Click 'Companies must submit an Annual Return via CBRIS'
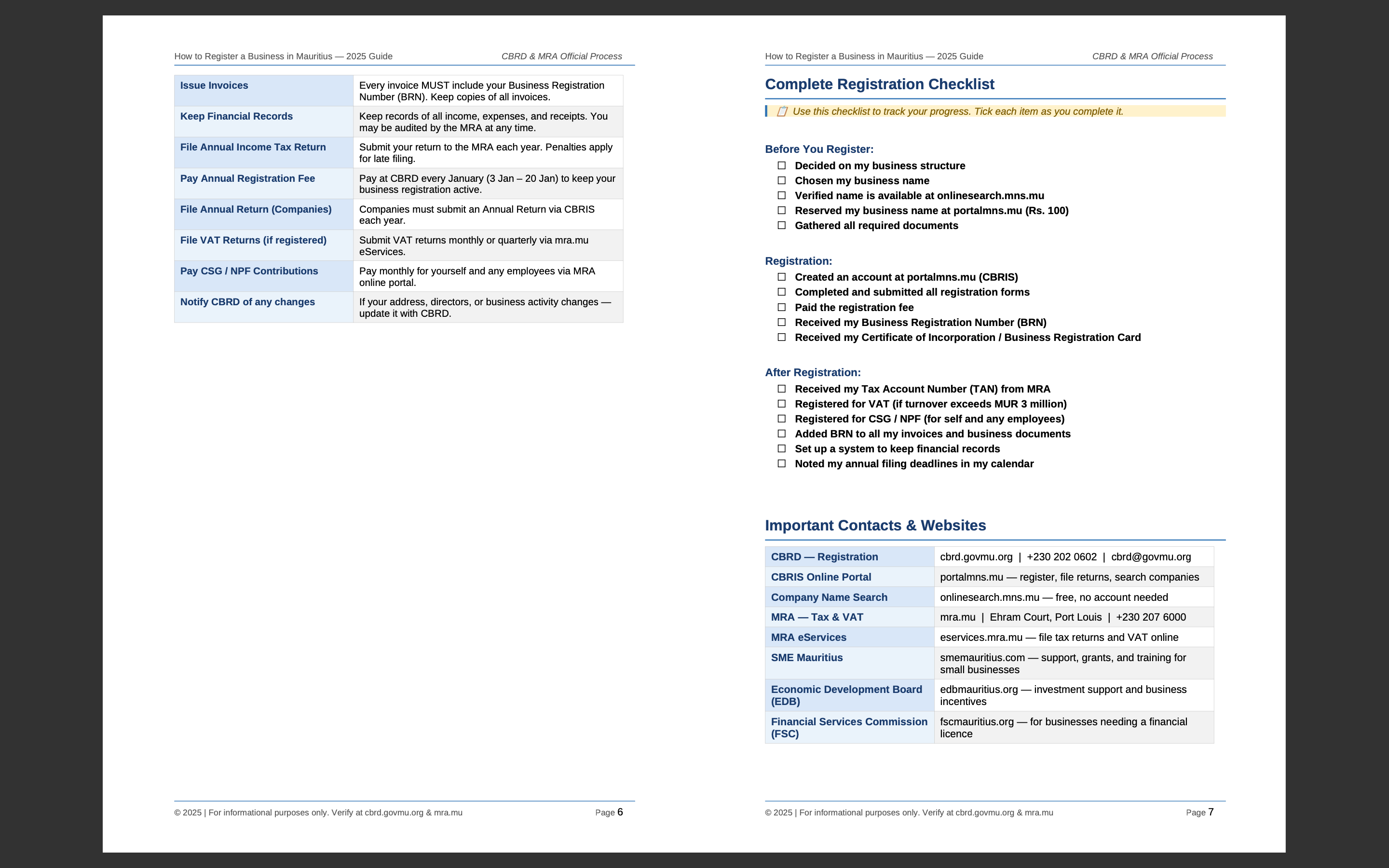This screenshot has height=868, width=1389. (477, 215)
